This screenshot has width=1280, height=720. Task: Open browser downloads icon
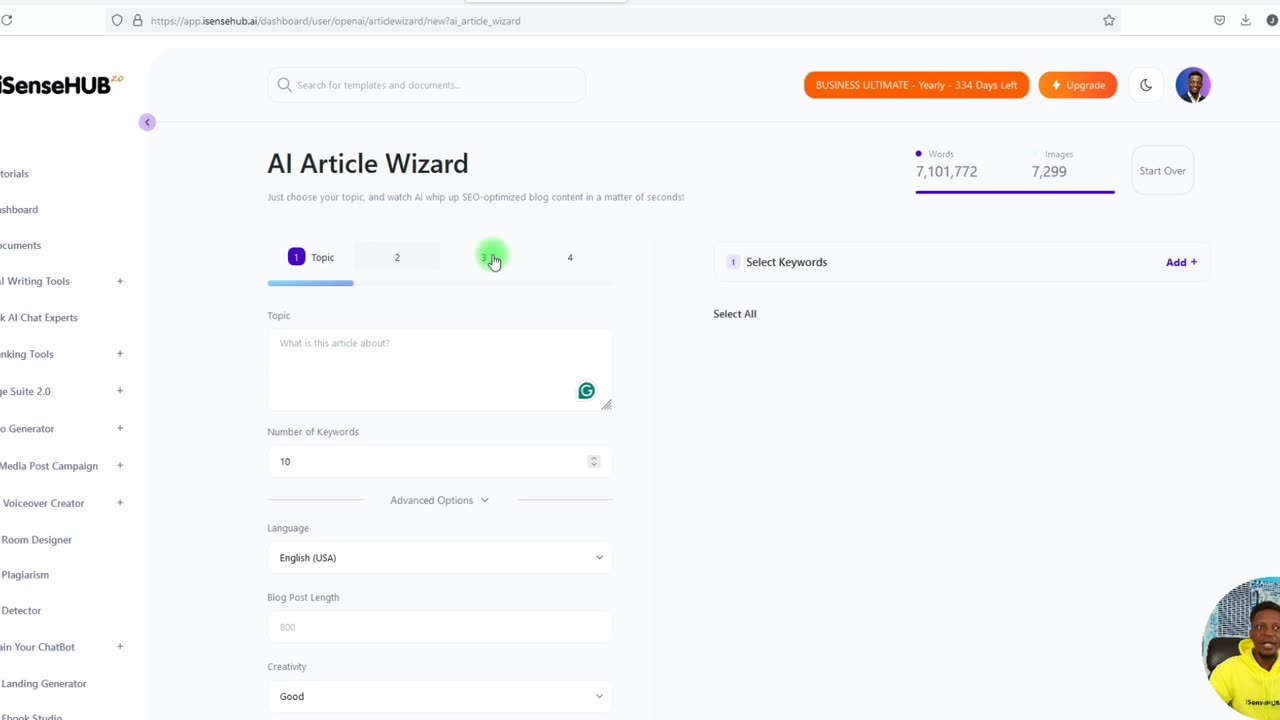click(1245, 20)
